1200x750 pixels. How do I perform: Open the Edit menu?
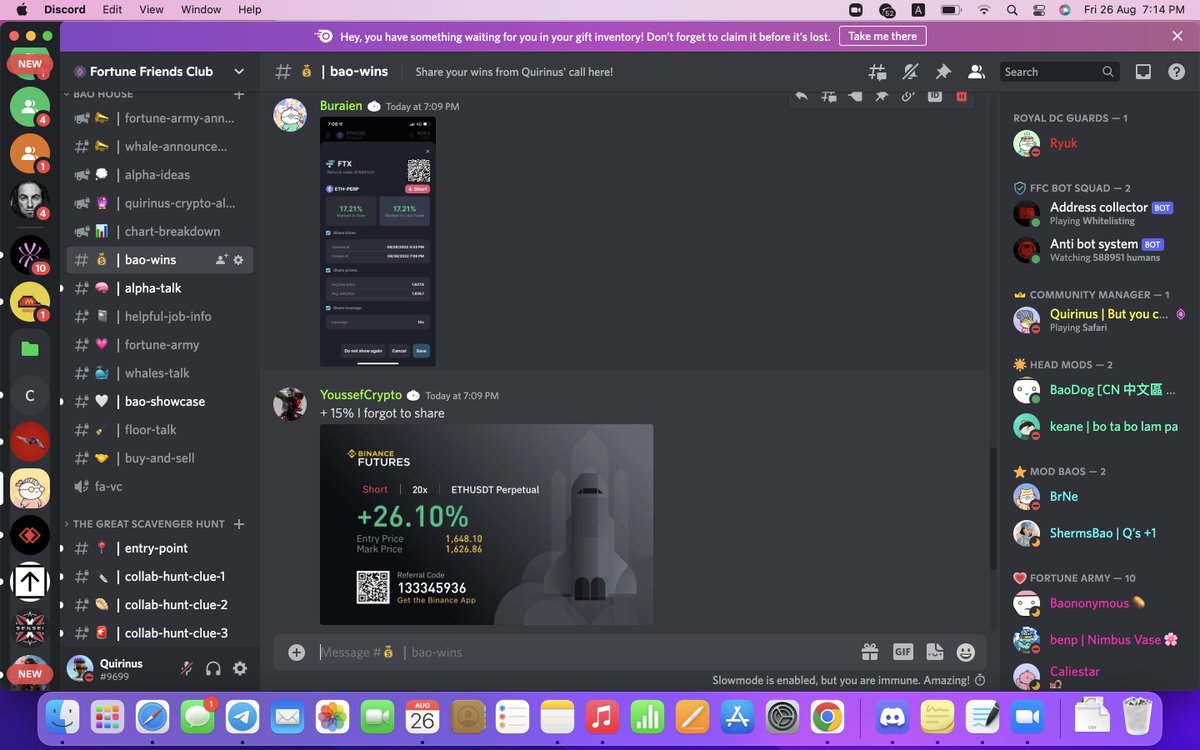point(112,10)
